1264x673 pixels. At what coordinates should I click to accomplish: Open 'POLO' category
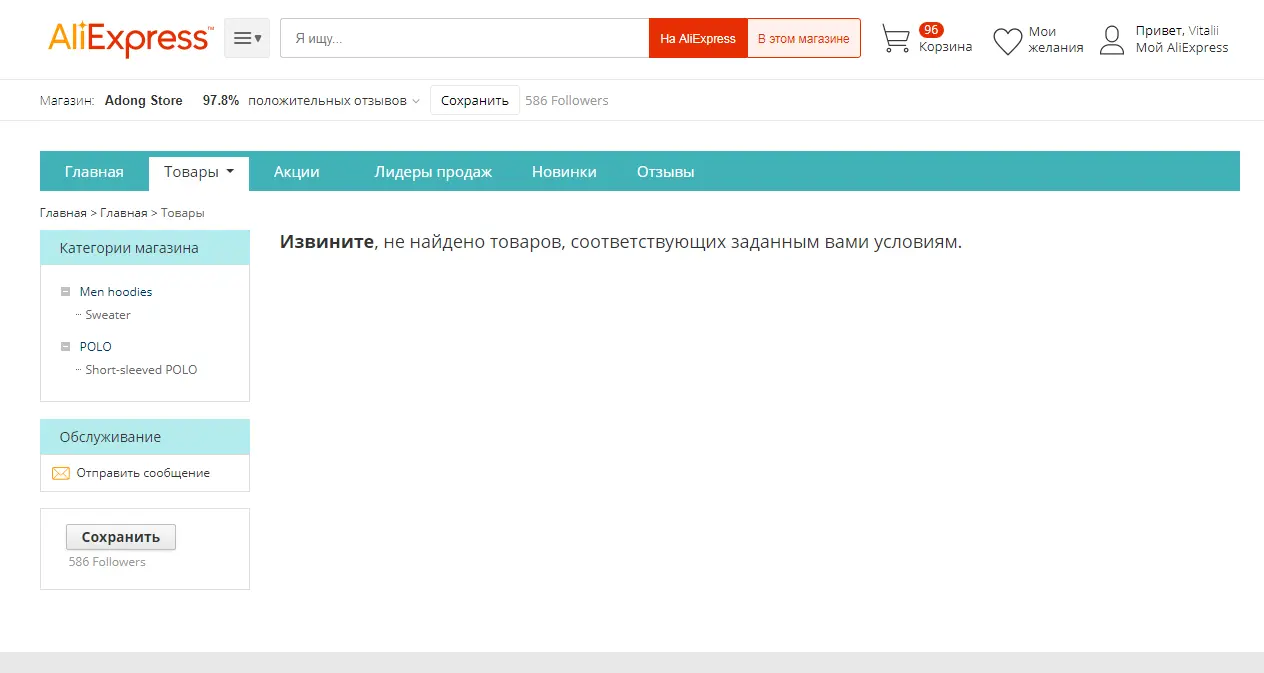pyautogui.click(x=96, y=347)
